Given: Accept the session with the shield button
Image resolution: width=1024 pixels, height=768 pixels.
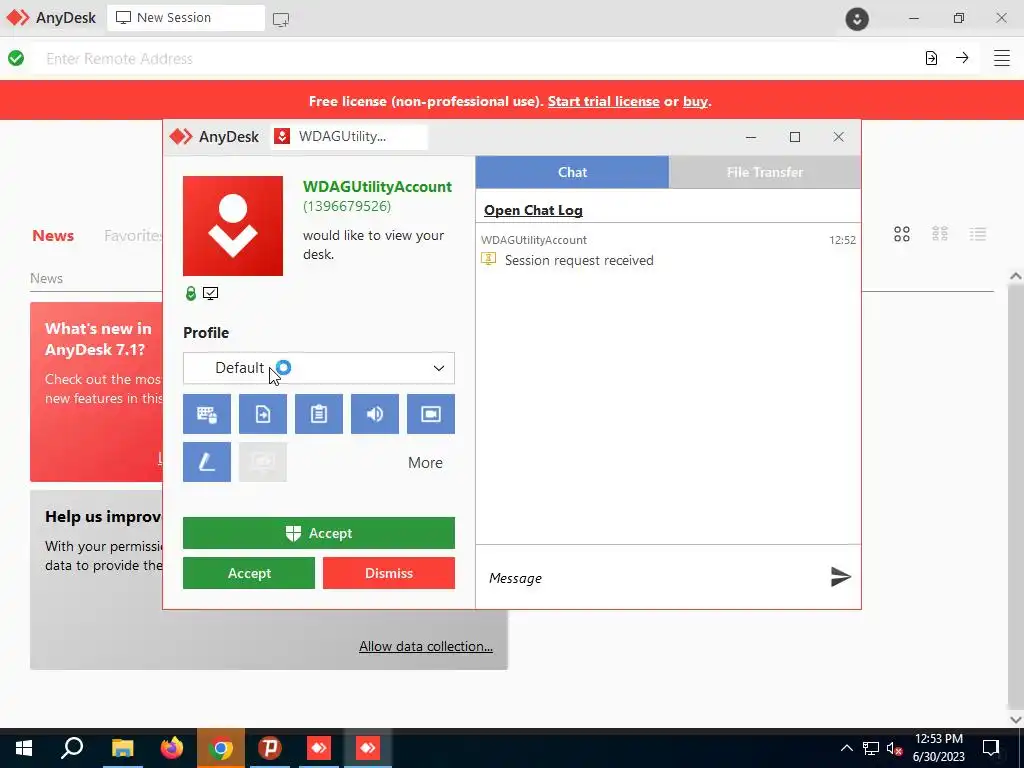Looking at the screenshot, I should point(319,534).
